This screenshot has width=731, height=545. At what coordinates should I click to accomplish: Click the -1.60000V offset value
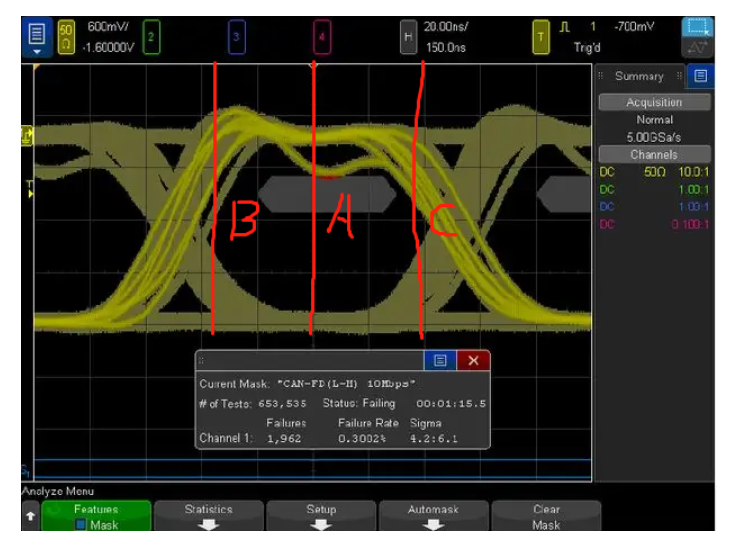pyautogui.click(x=109, y=48)
